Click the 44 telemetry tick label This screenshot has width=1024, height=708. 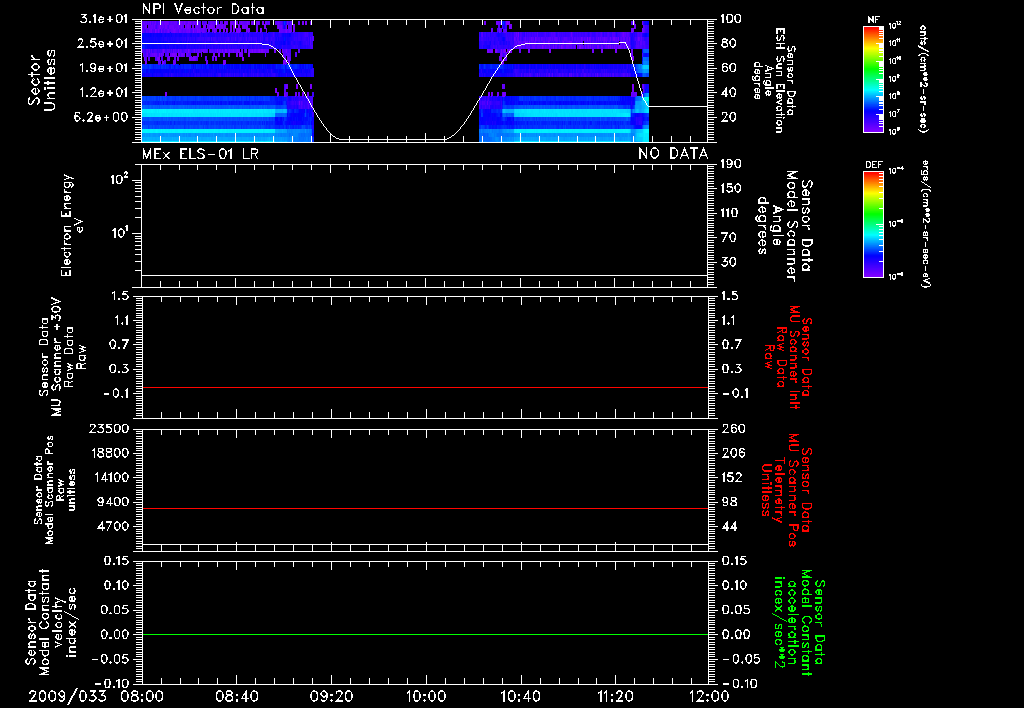pyautogui.click(x=728, y=526)
